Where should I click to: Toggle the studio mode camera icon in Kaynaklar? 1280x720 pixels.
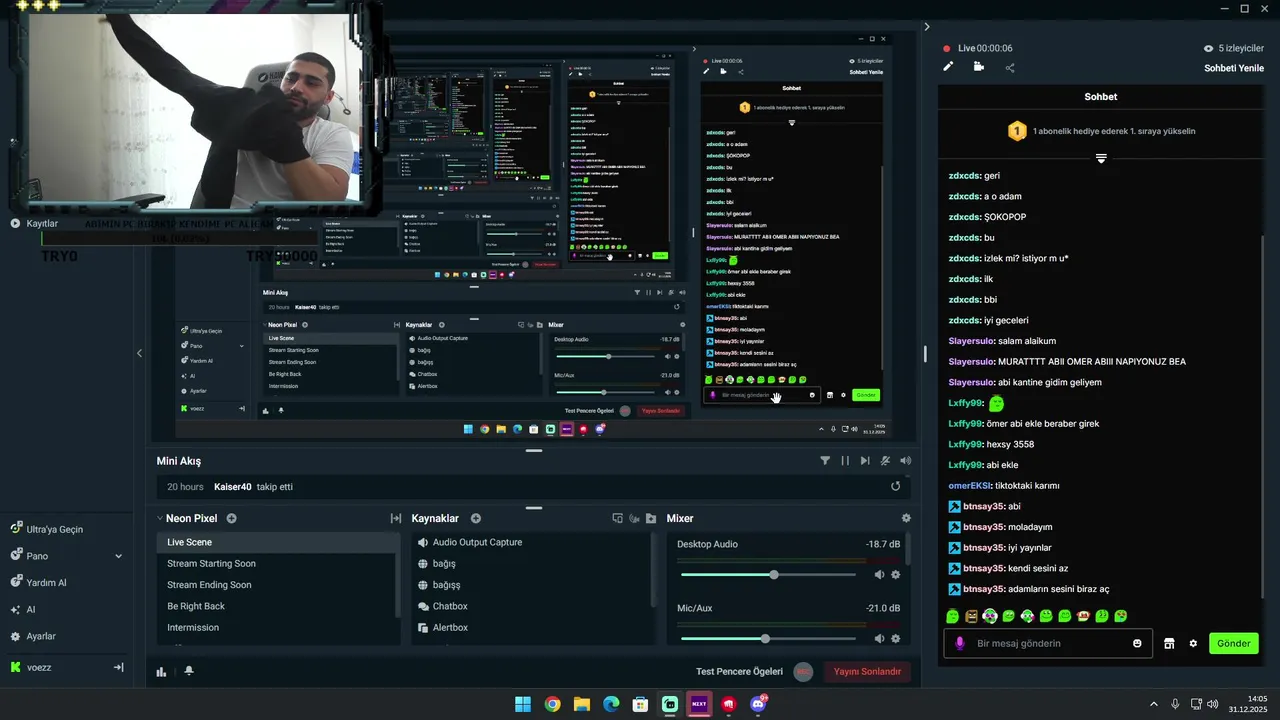click(x=634, y=518)
